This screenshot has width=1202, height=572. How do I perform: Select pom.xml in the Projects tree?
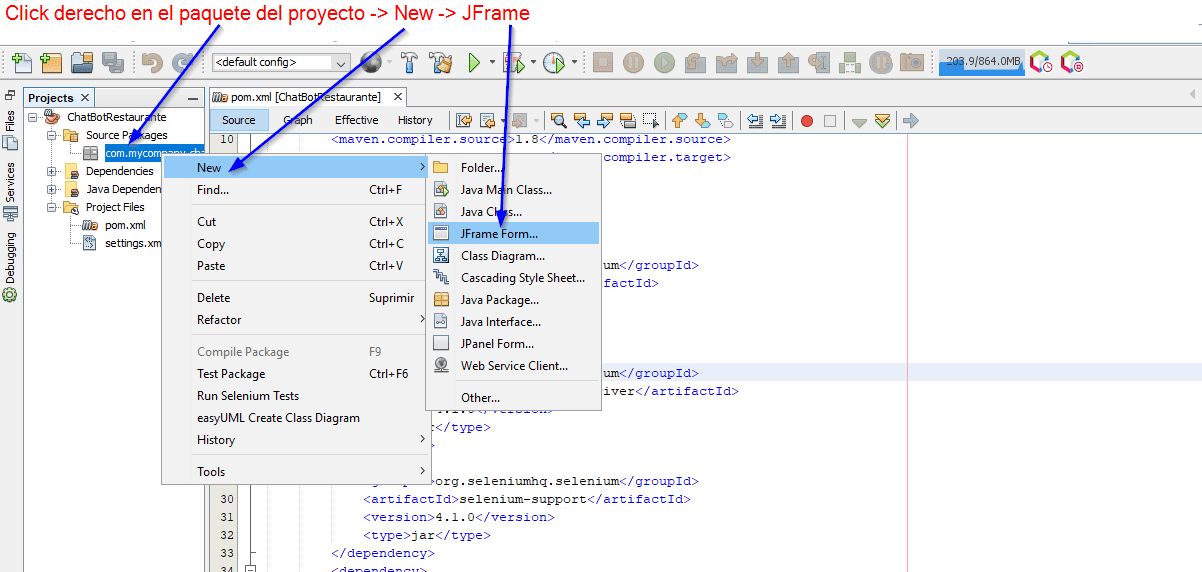pyautogui.click(x=125, y=225)
